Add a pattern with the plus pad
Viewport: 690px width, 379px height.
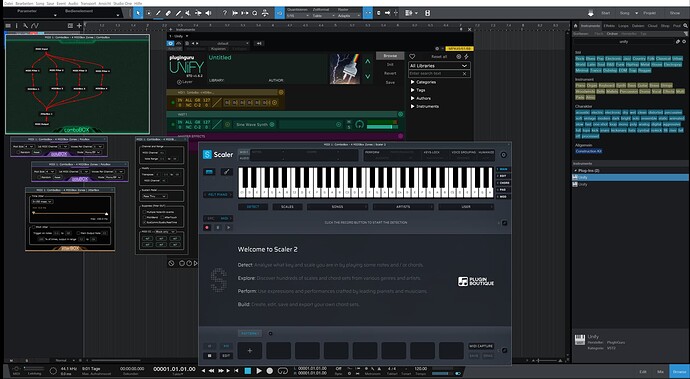click(x=250, y=351)
